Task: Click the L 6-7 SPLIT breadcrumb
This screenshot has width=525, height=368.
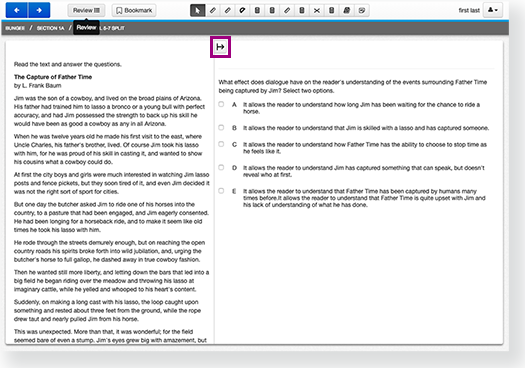Action: [112, 28]
